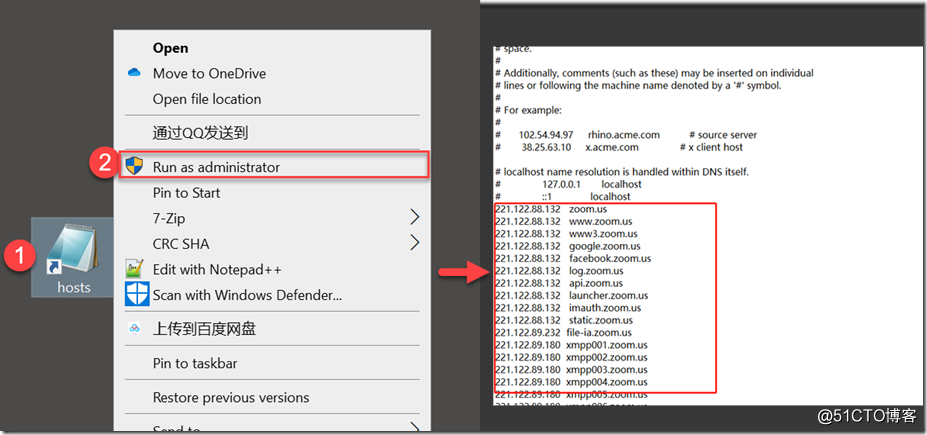
Task: Click the static.zoom.us host entry
Action: pos(564,320)
